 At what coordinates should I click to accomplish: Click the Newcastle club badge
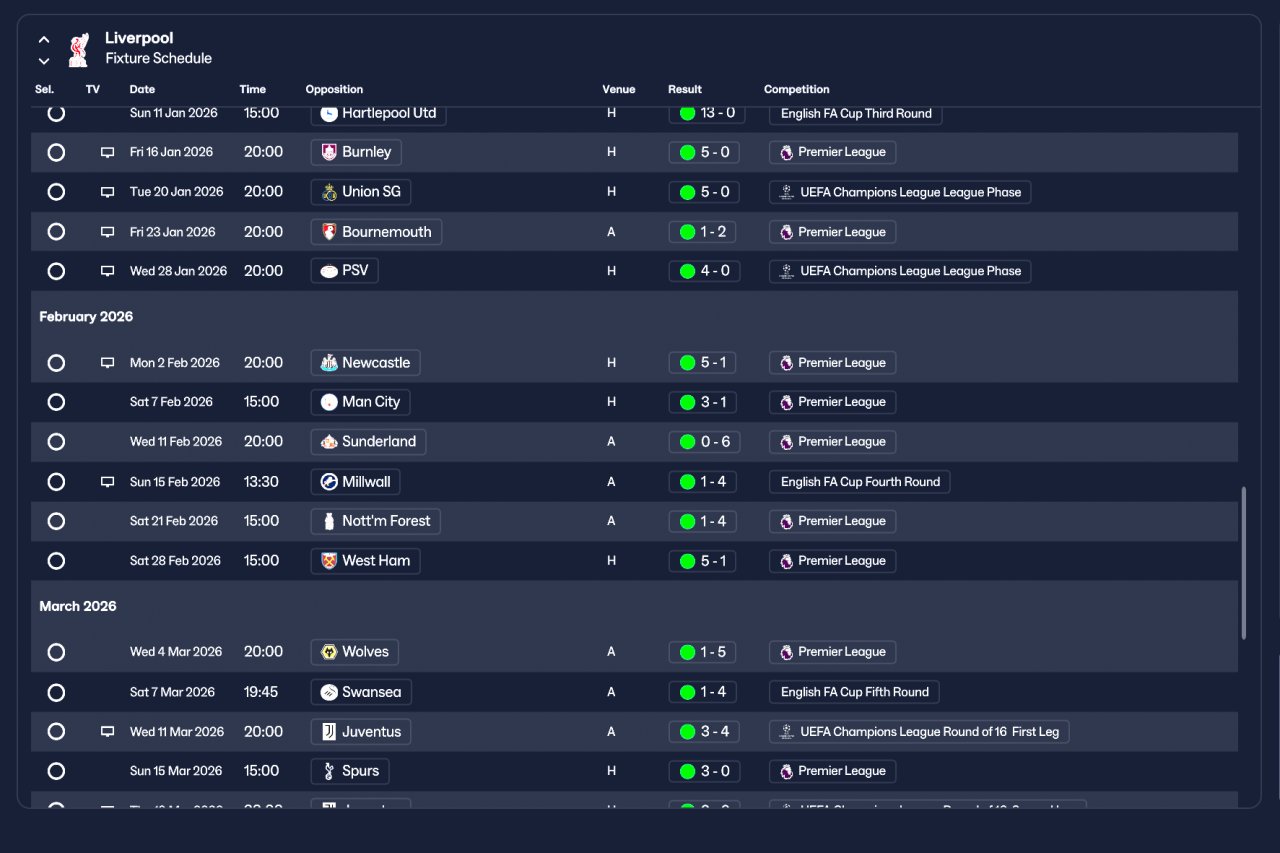(328, 363)
